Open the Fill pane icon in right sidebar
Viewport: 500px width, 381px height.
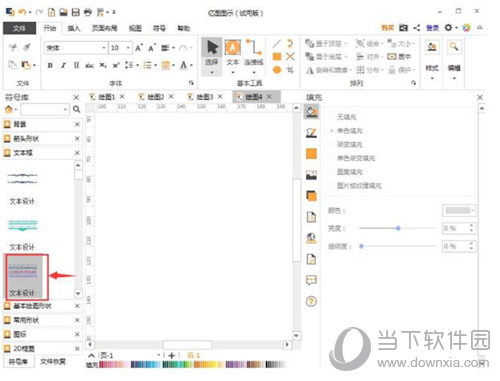tap(311, 112)
